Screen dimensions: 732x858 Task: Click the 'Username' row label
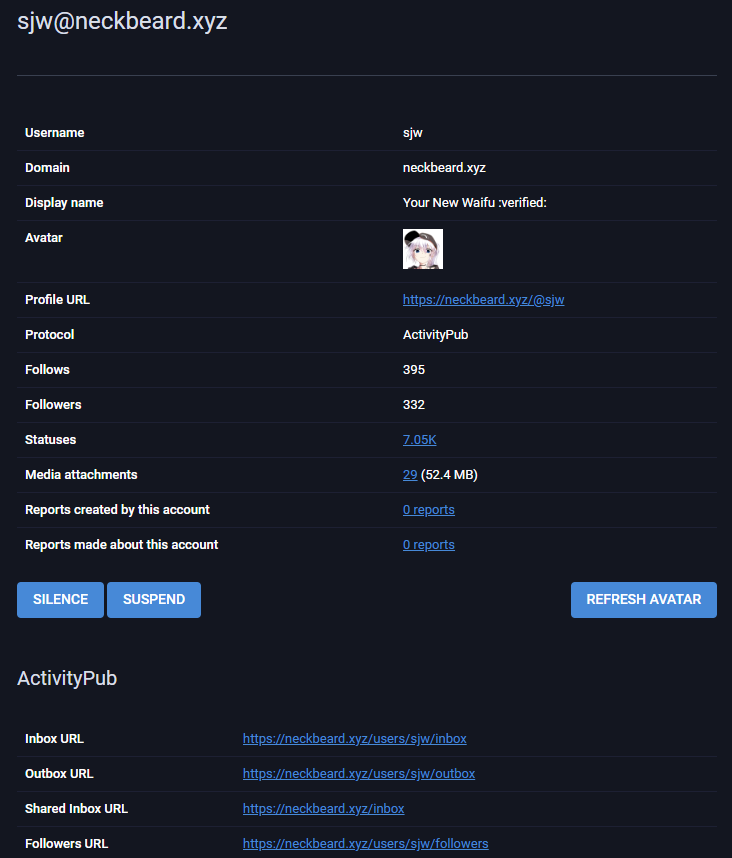[55, 133]
